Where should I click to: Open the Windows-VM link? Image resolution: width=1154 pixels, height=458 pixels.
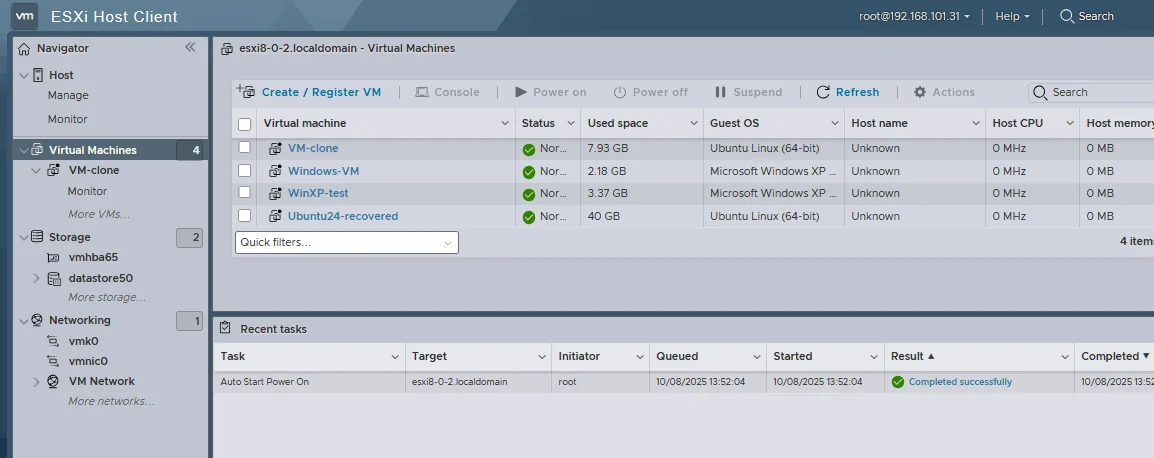pos(323,171)
